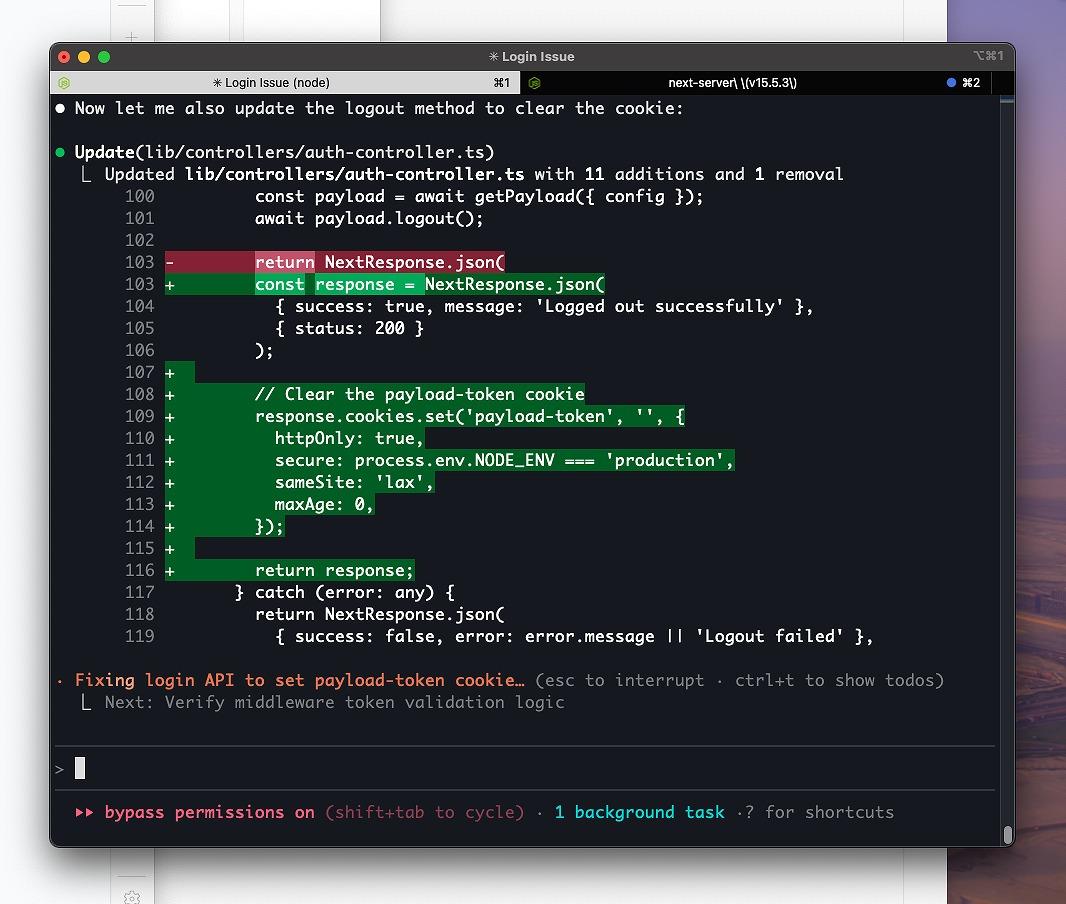Viewport: 1066px width, 904px height.
Task: Click the terminal prompt input line
Action: click(x=500, y=768)
